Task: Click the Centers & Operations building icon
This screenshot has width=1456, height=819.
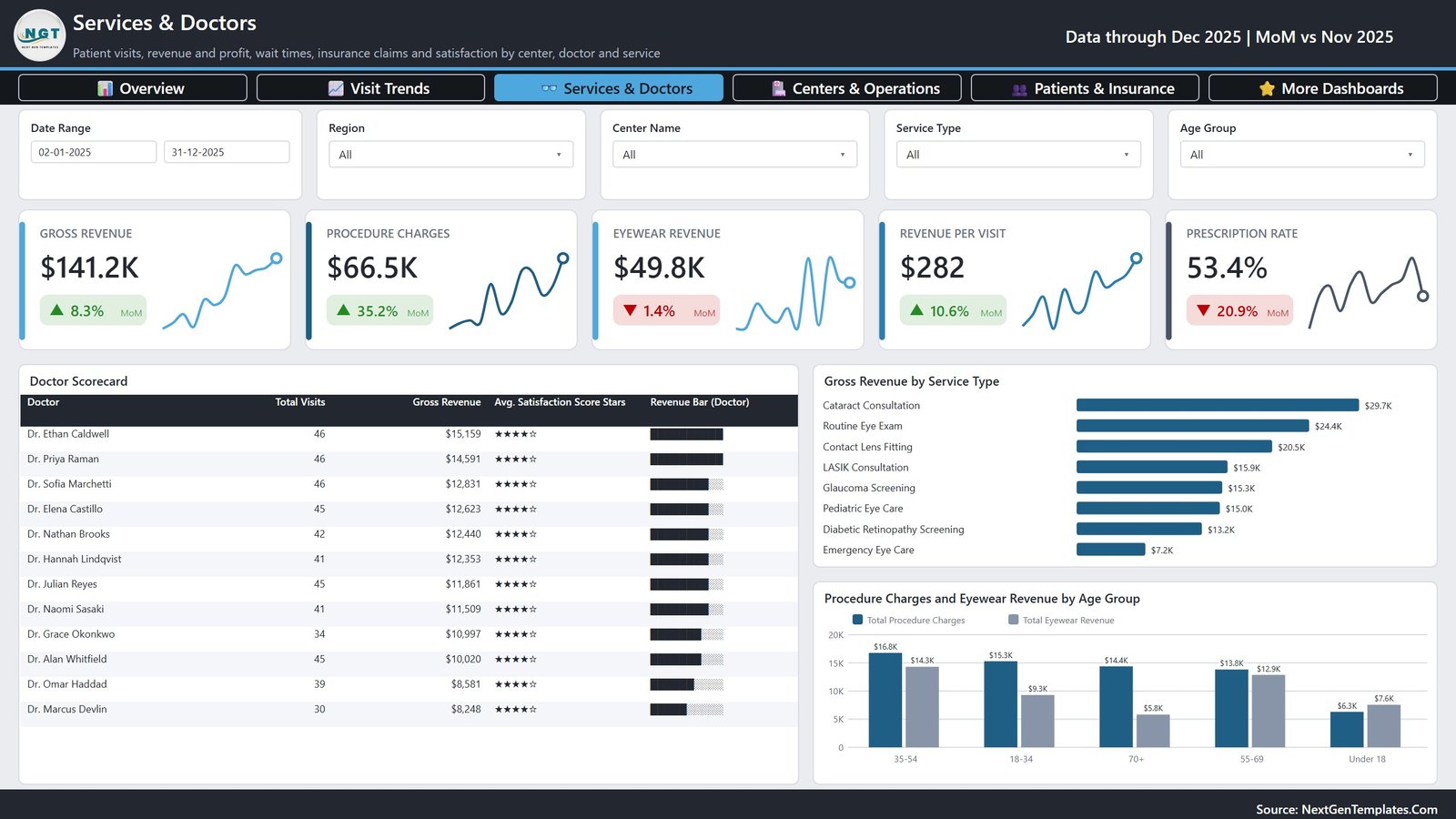Action: pyautogui.click(x=778, y=88)
